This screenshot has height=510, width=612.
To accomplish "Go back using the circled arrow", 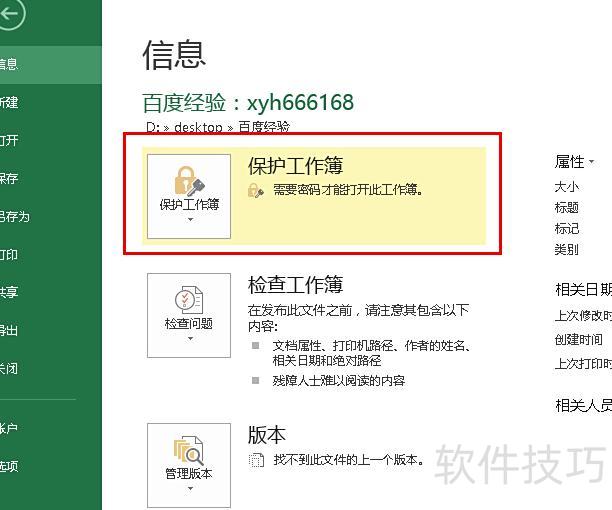I will pos(10,14).
